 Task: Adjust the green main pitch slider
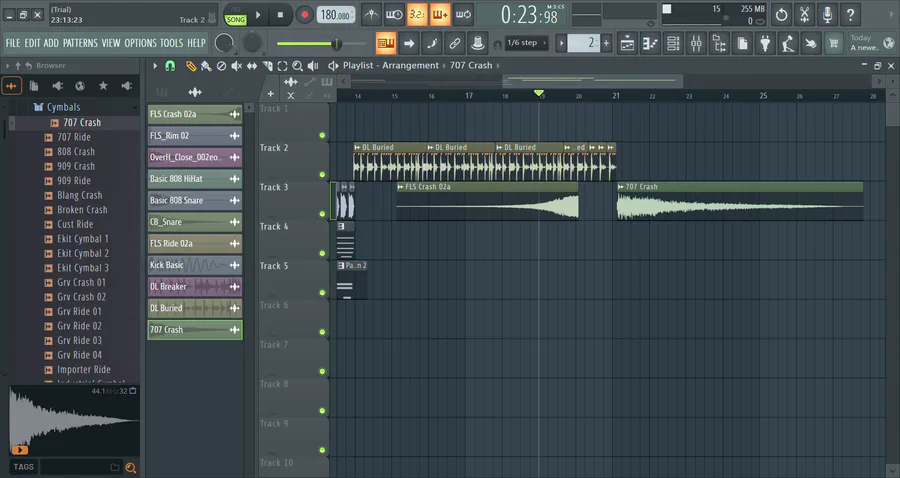[x=321, y=43]
